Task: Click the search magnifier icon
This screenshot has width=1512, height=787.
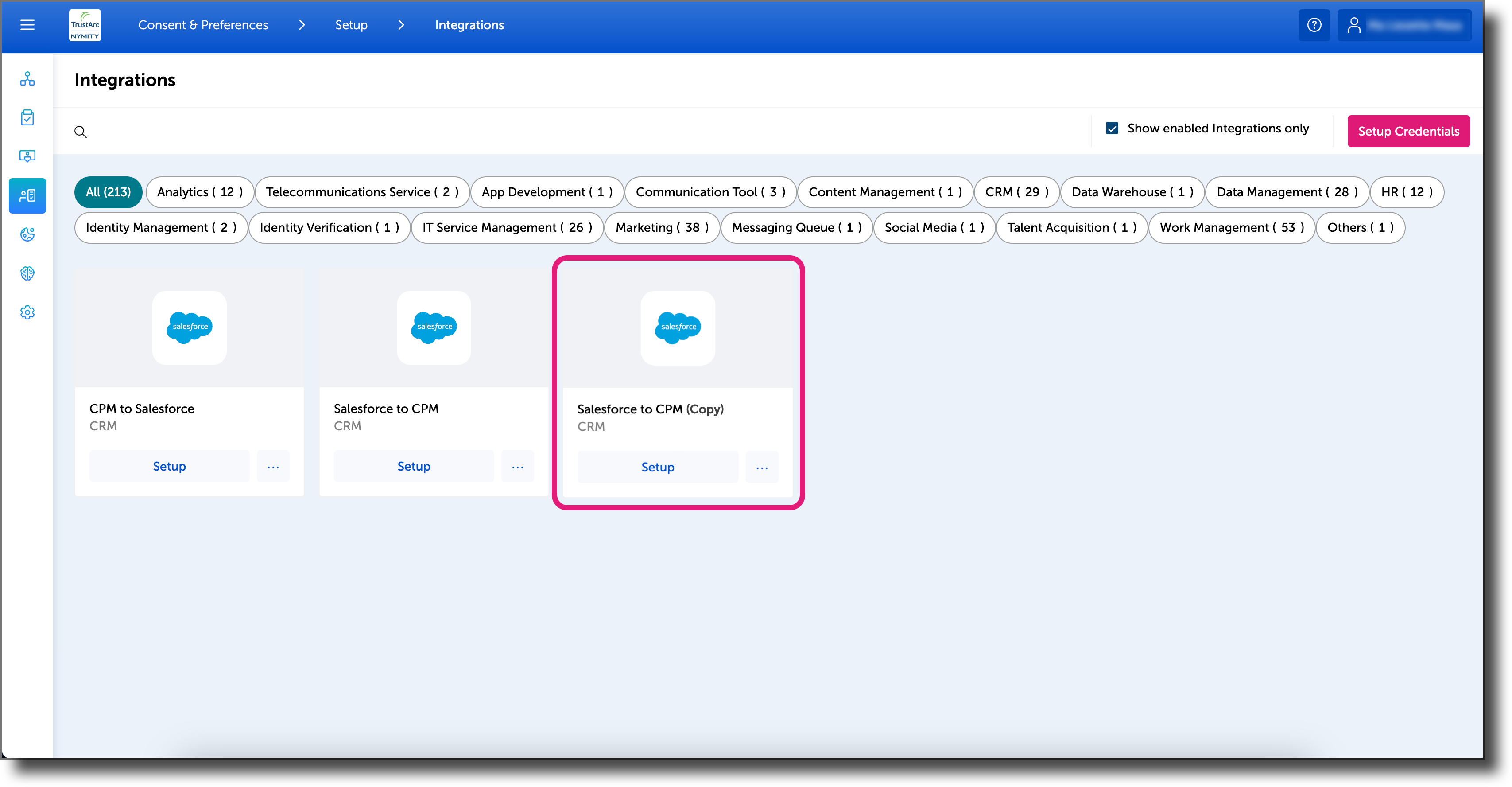Action: (81, 132)
